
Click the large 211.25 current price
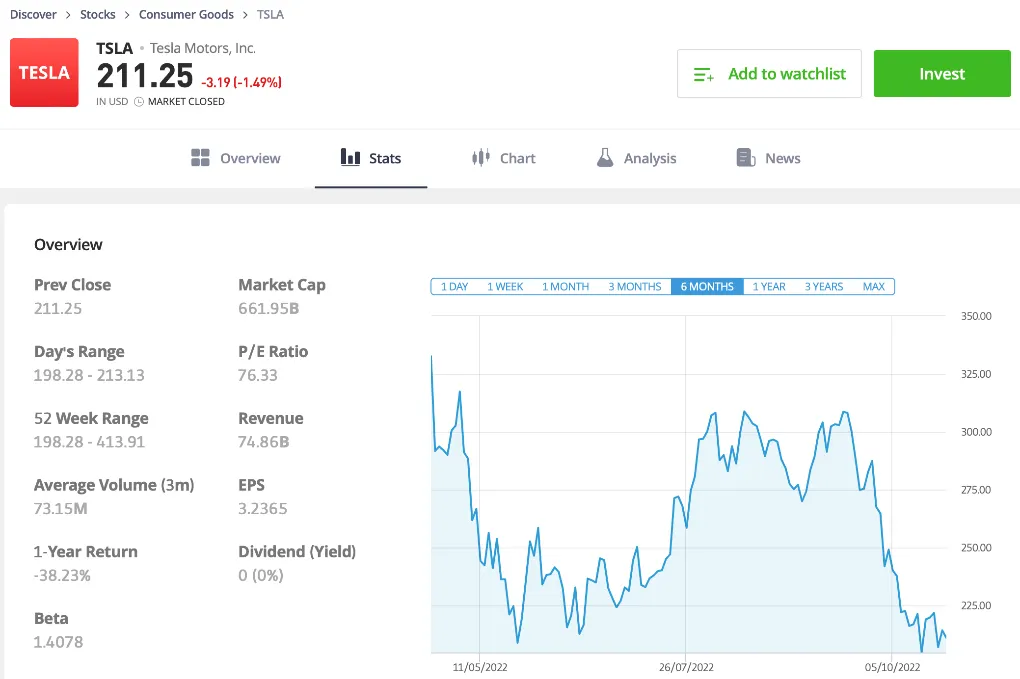(145, 76)
